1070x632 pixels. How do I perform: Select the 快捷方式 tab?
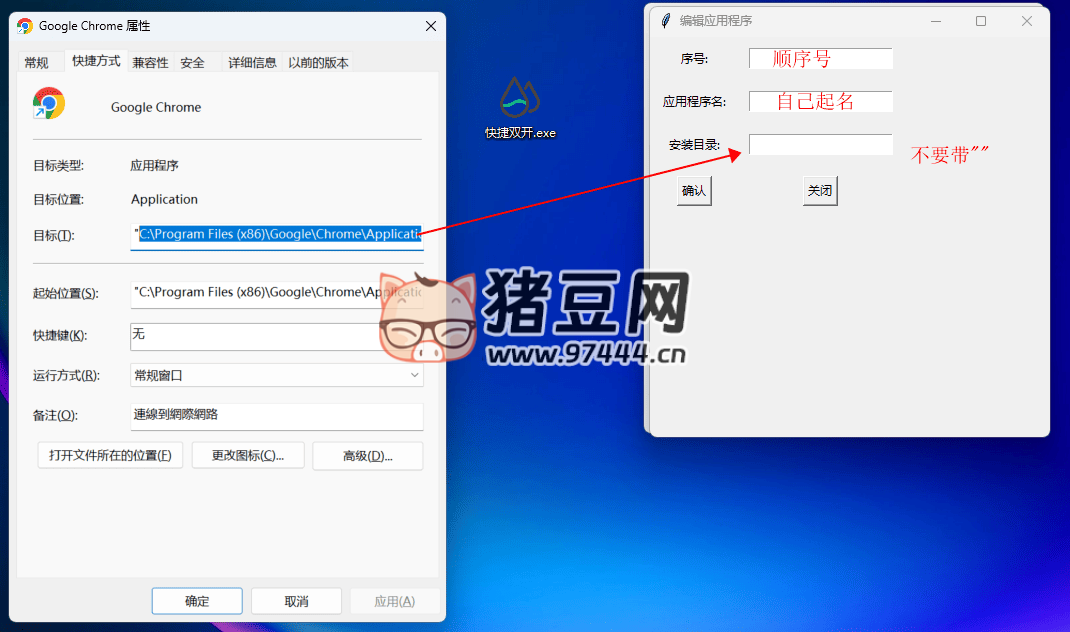click(96, 61)
